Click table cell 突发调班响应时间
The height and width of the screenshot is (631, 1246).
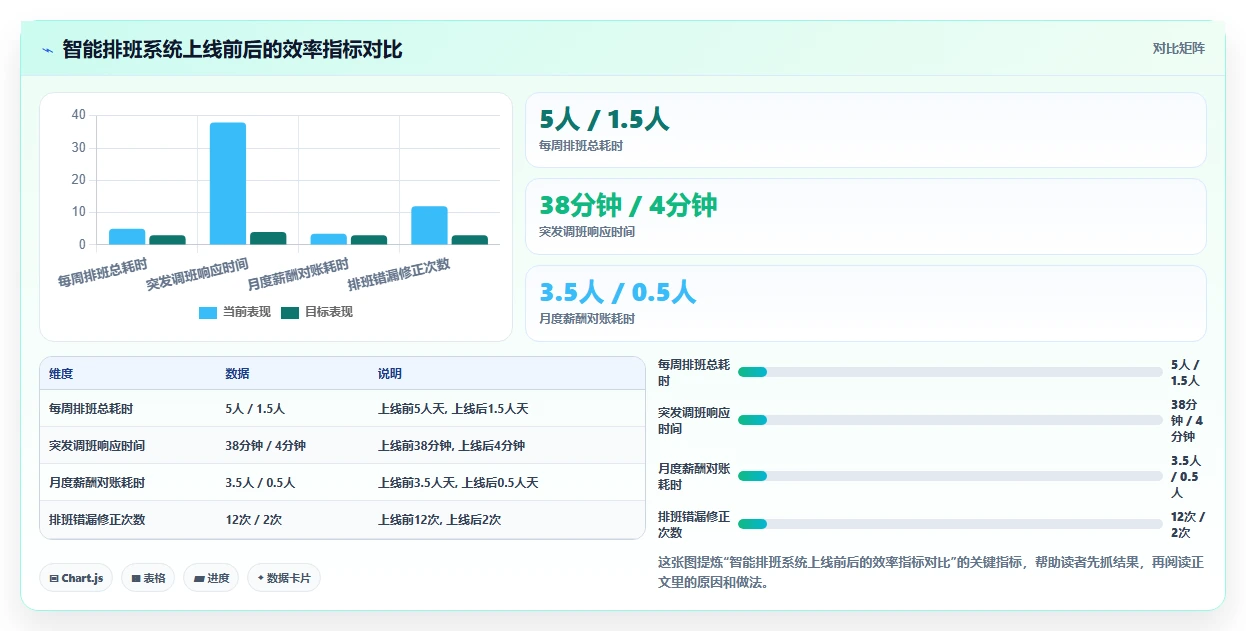tap(97, 446)
